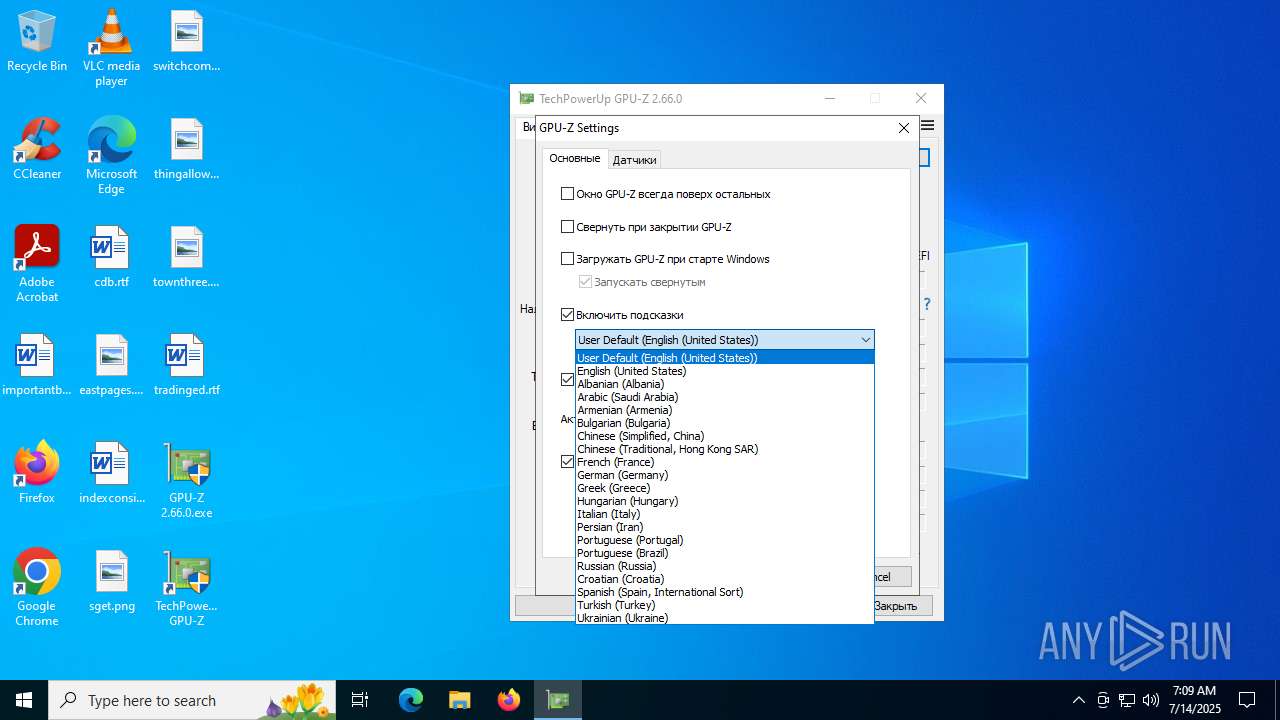Choose 'Bulgarian (Bulgaria)' language
1280x720 pixels.
click(725, 423)
